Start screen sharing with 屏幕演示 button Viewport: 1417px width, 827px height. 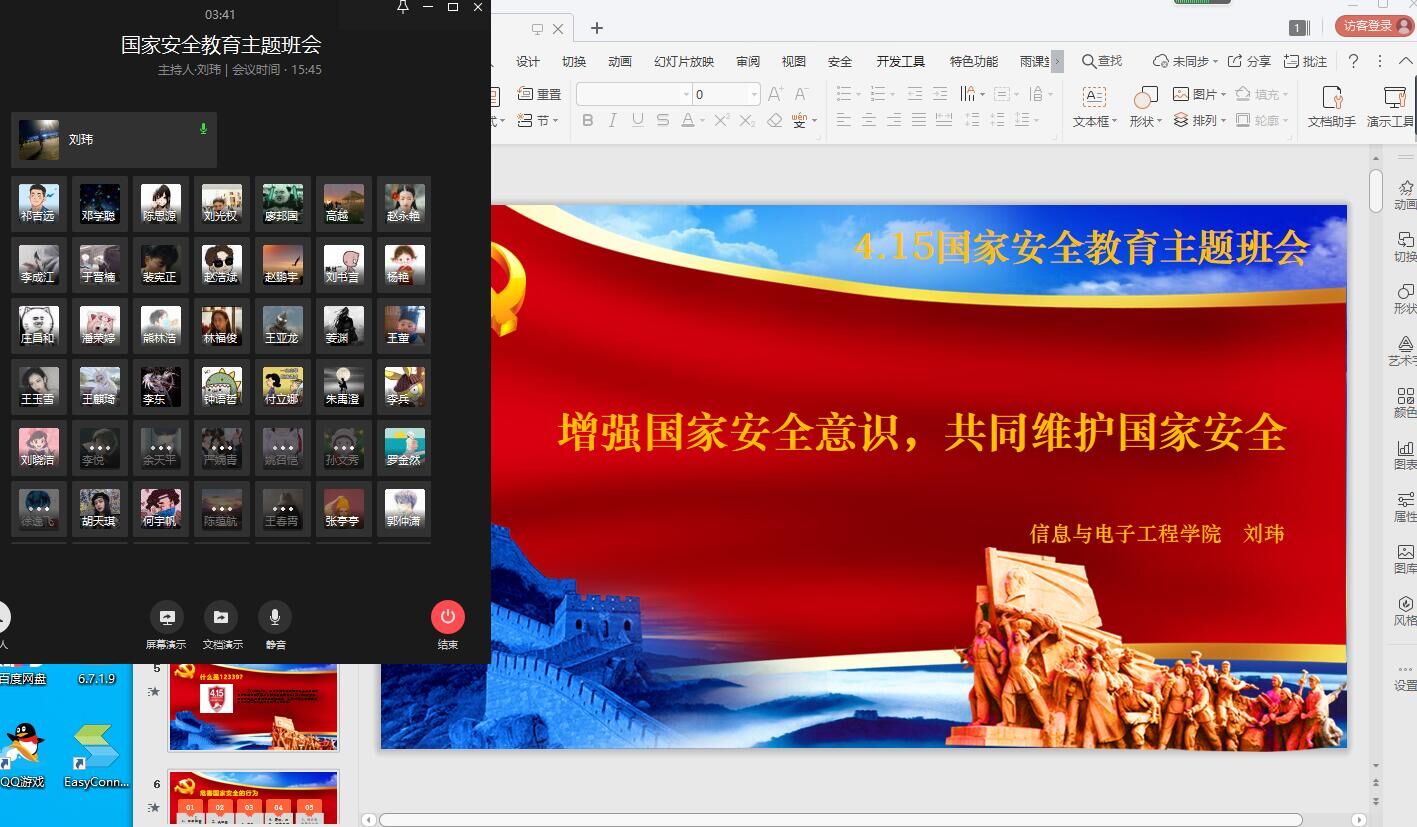pos(166,618)
